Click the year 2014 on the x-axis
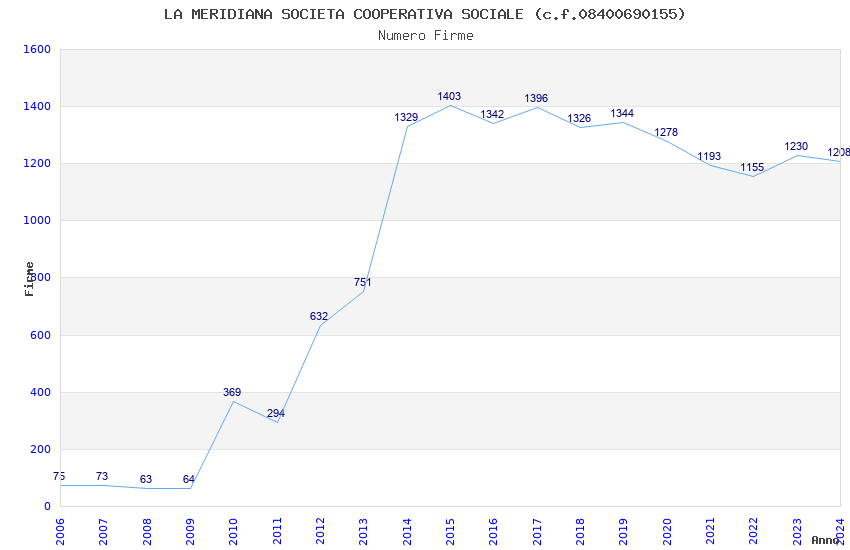The height and width of the screenshot is (550, 850). 407,532
